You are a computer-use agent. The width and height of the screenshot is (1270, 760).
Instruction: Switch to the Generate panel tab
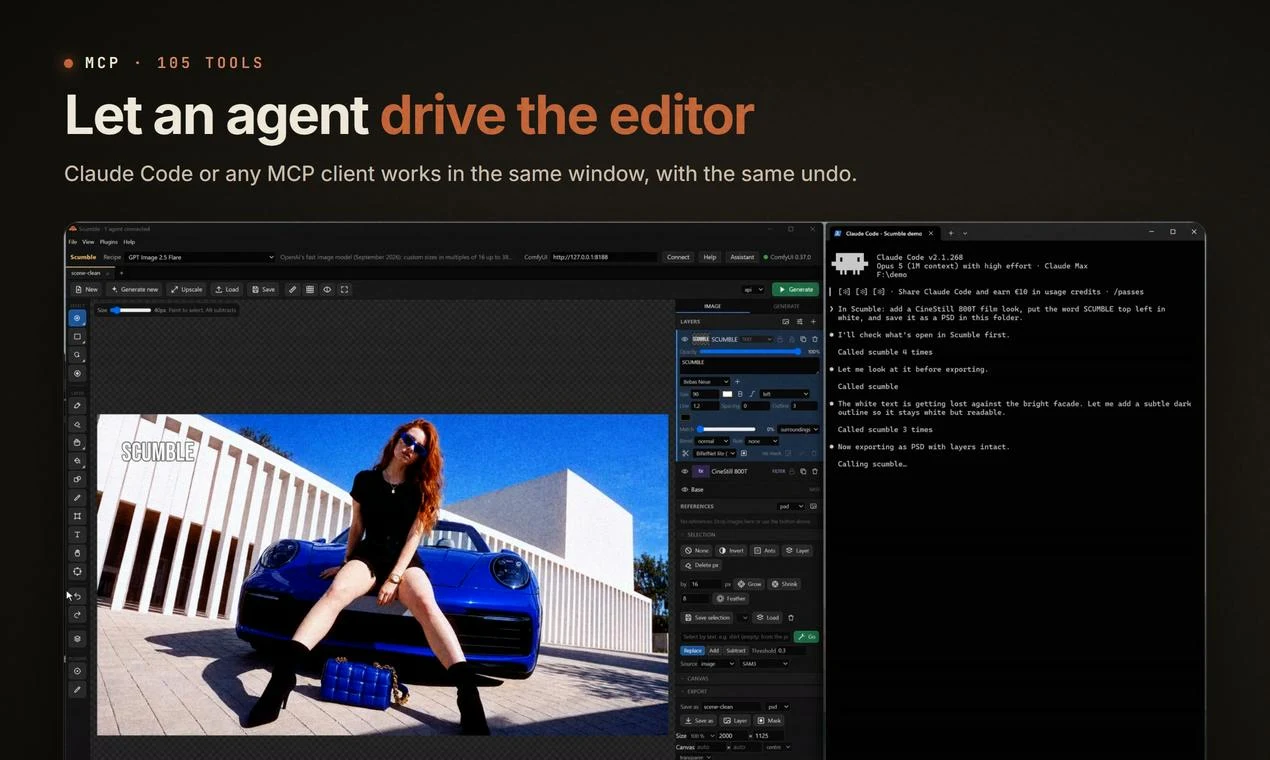[786, 306]
